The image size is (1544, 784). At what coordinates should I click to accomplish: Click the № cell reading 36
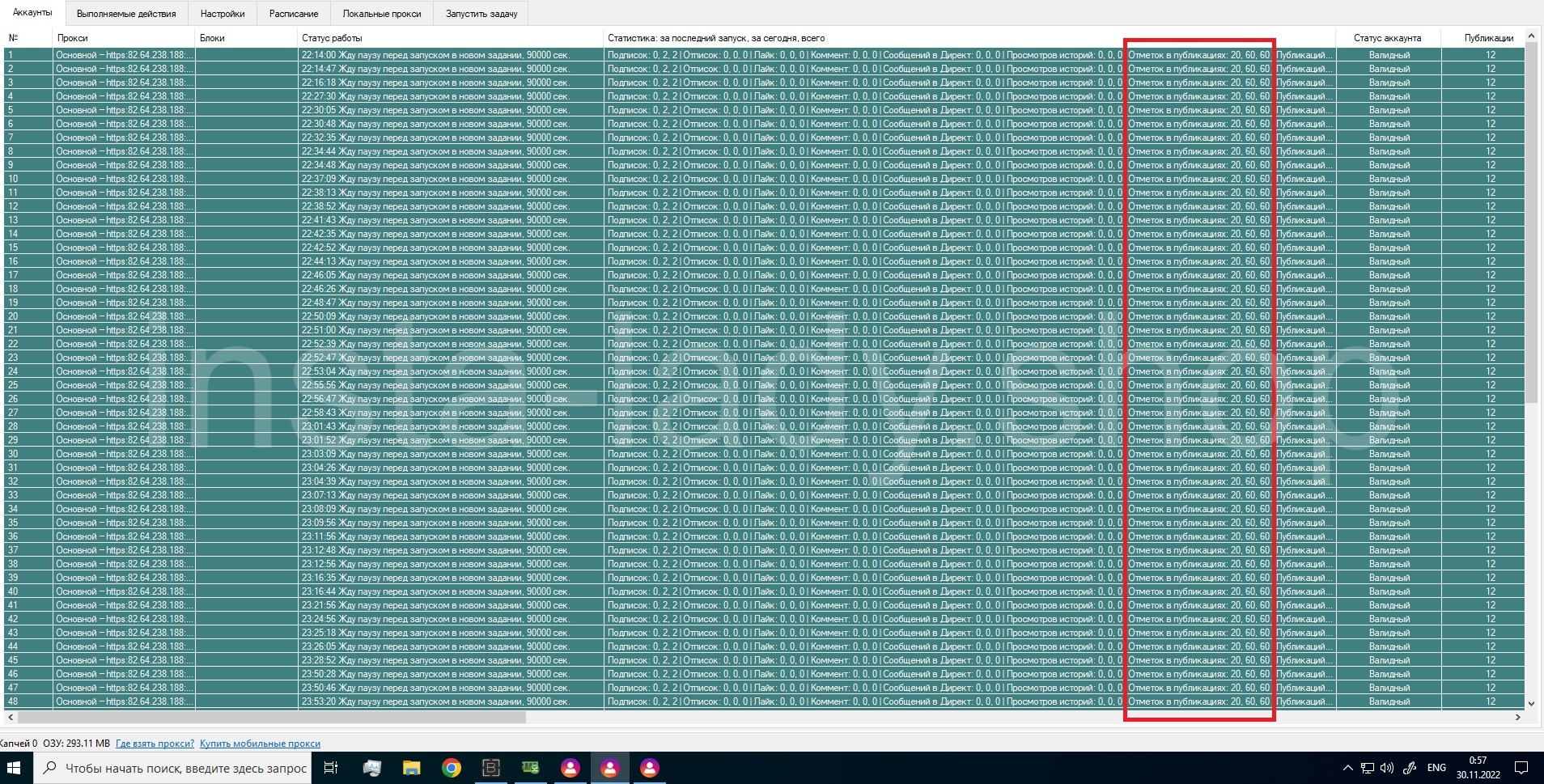pos(28,536)
